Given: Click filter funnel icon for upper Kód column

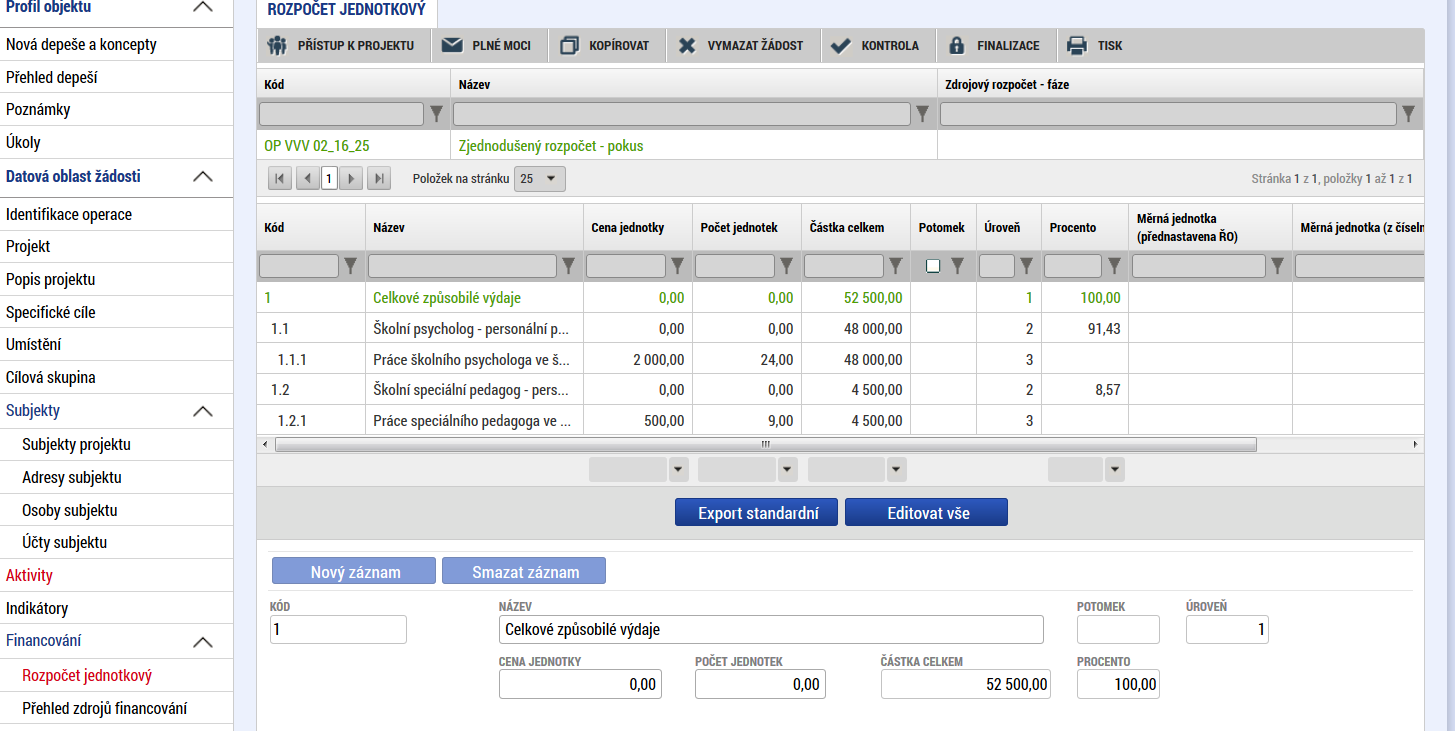Looking at the screenshot, I should (x=437, y=114).
